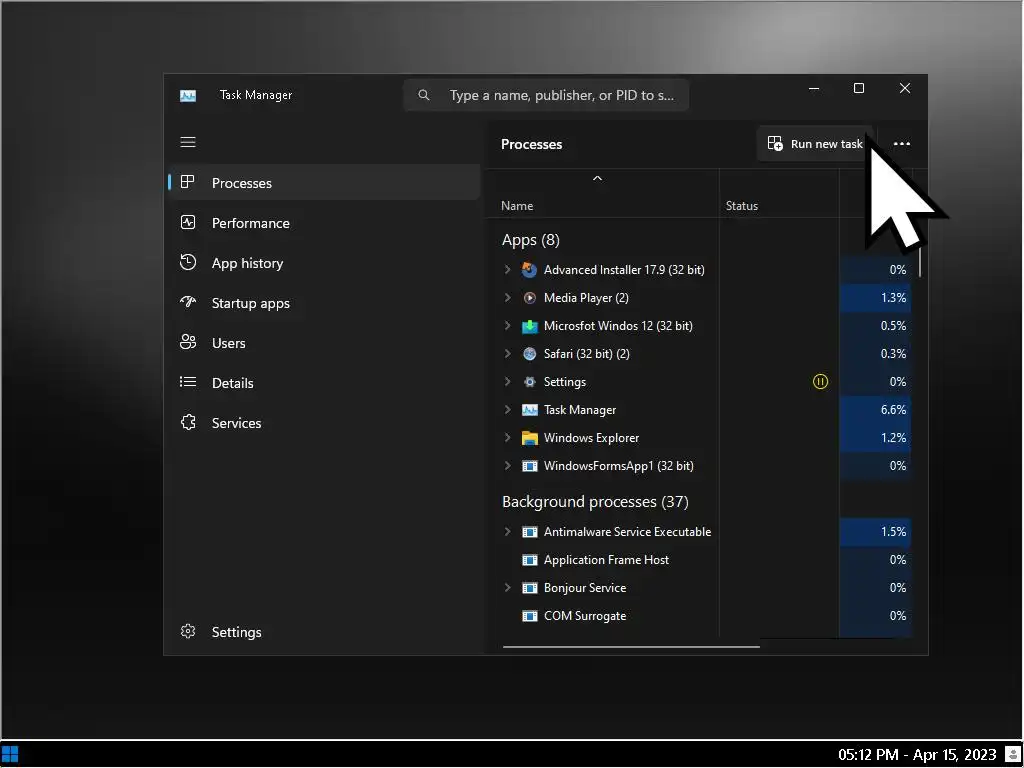Open the App history page
The width and height of the screenshot is (1024, 768).
[x=325, y=263]
